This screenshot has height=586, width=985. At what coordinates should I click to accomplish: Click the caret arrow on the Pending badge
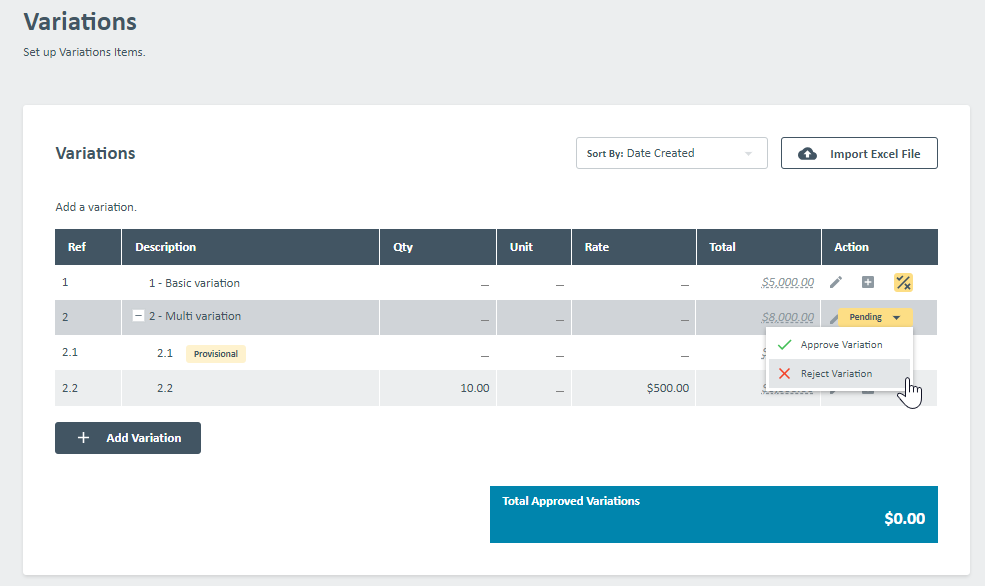pos(896,316)
